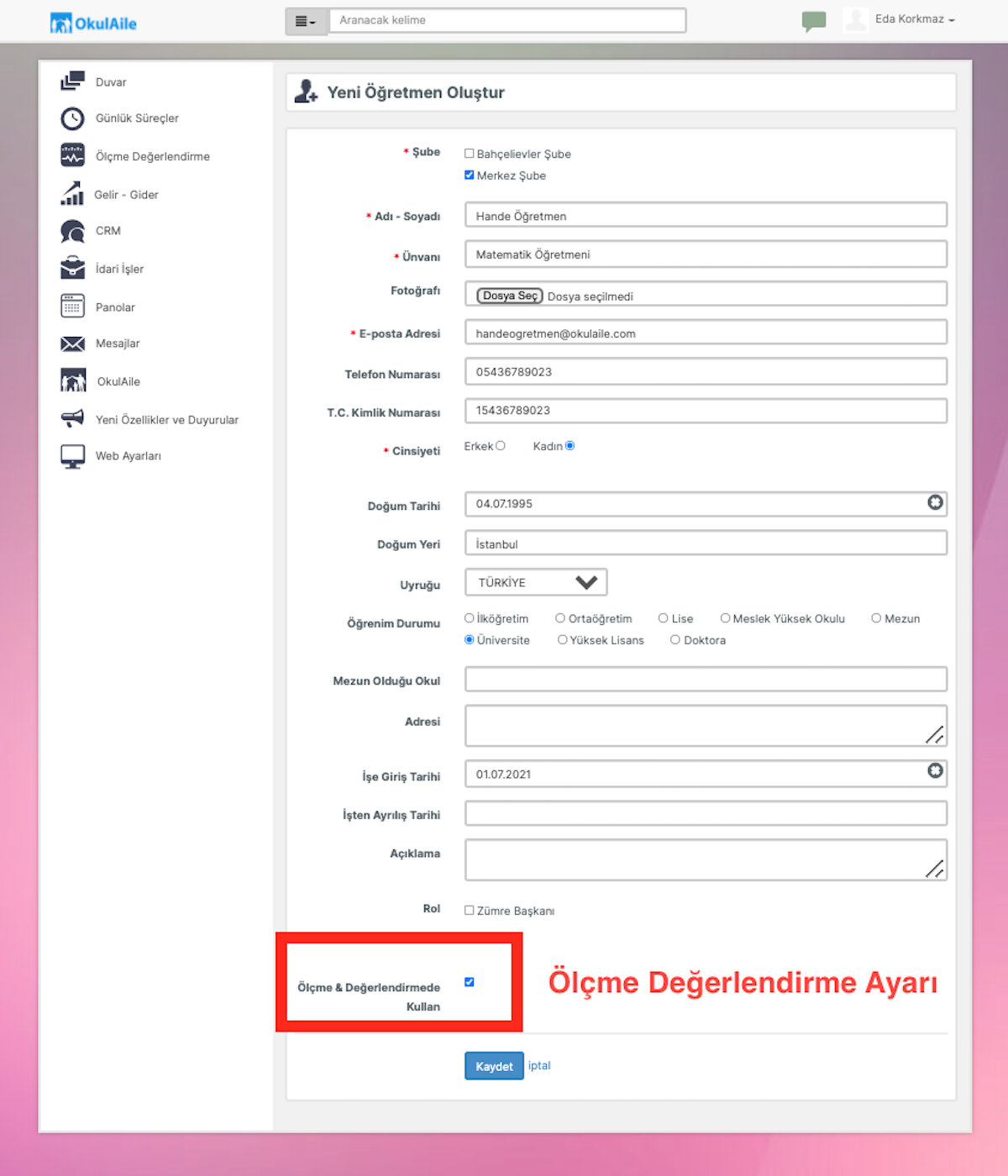1008x1176 pixels.
Task: Click the E-posta Adresi input field
Action: pyautogui.click(x=706, y=333)
